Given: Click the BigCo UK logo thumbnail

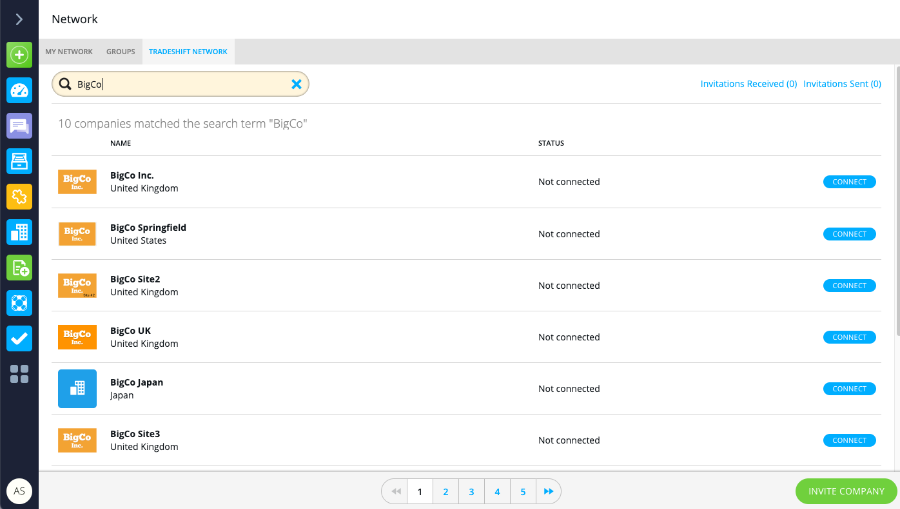Looking at the screenshot, I should (77, 337).
